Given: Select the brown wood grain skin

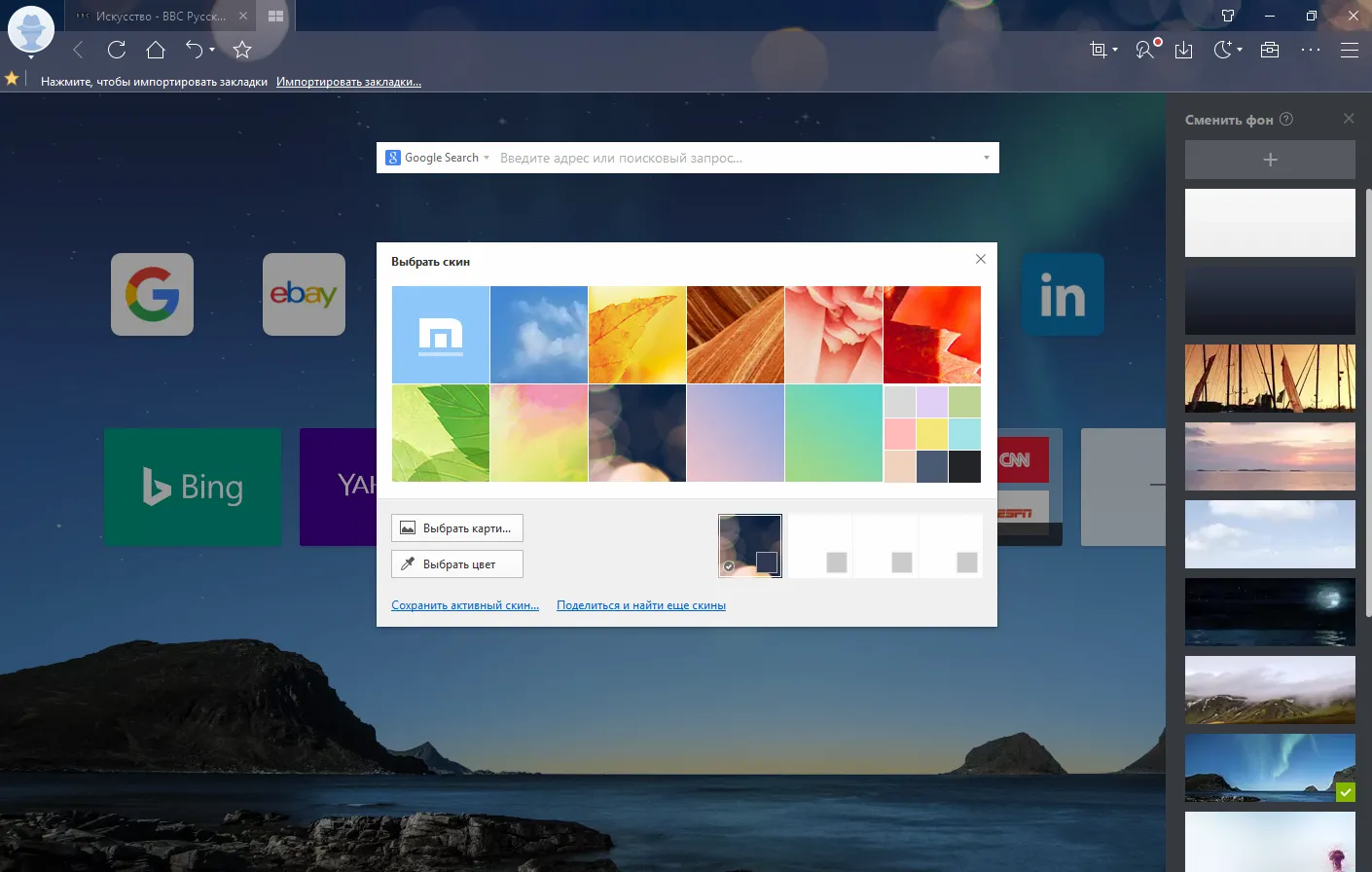Looking at the screenshot, I should pos(736,335).
